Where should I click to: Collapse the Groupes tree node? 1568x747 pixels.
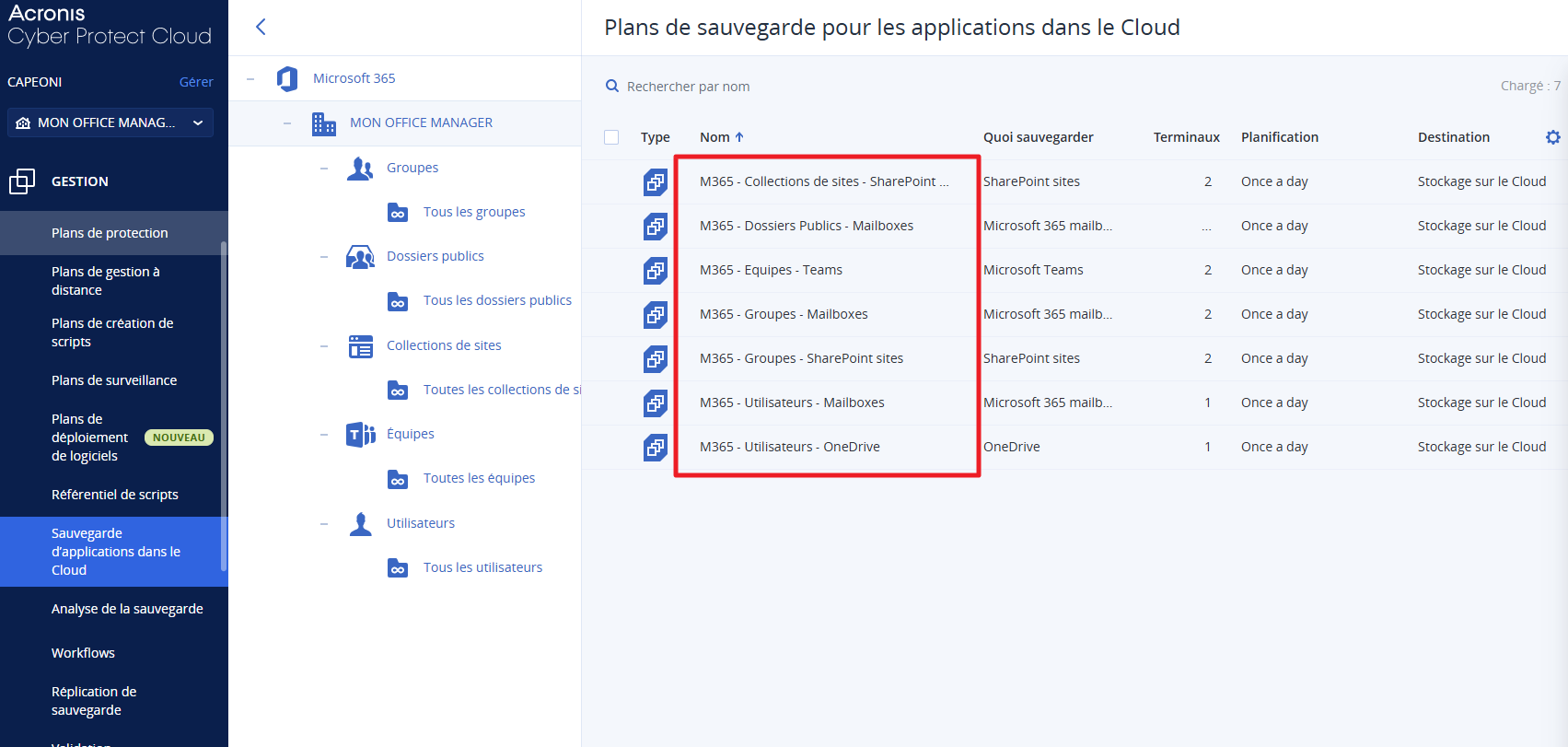324,169
